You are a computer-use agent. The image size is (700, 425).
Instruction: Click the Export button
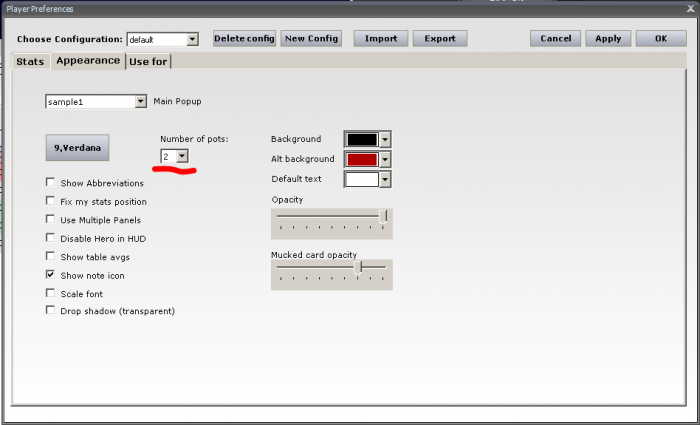[440, 38]
